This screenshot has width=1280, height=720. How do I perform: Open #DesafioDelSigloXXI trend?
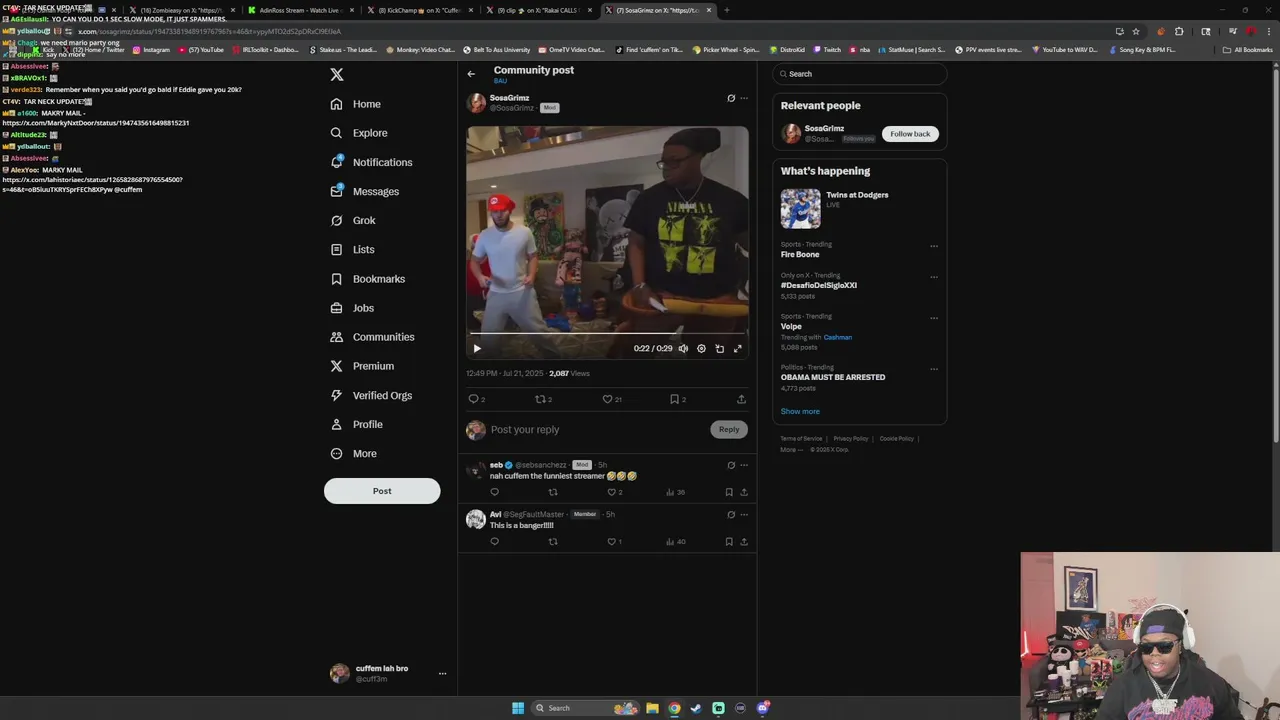click(819, 286)
